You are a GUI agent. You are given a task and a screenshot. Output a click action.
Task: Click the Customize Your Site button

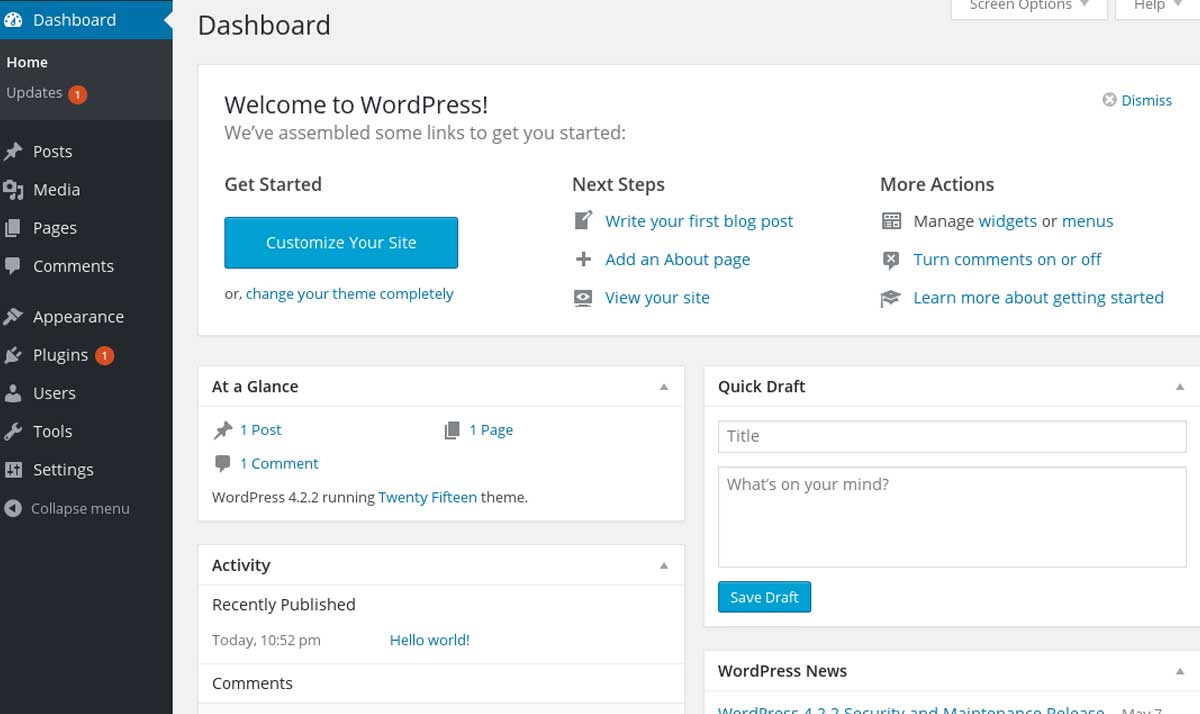click(x=341, y=242)
